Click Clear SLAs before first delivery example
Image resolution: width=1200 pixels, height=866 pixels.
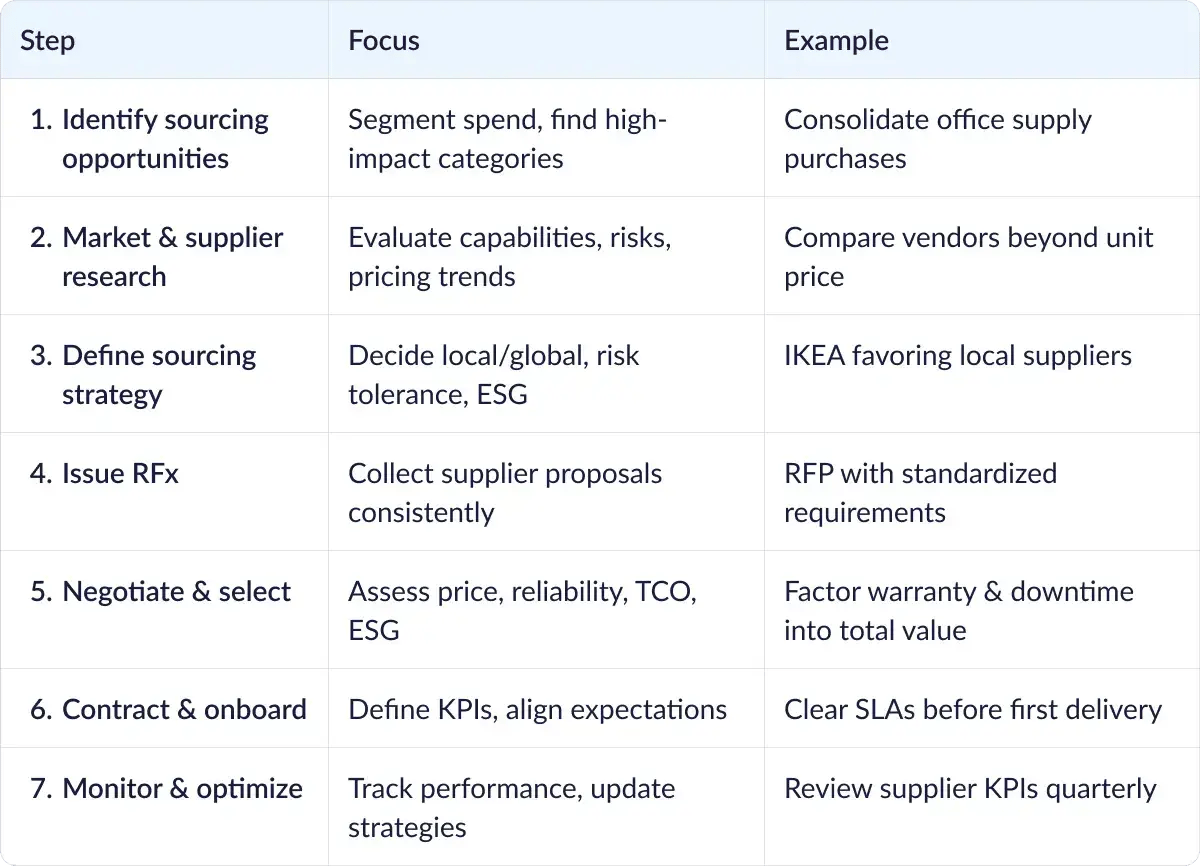pos(972,709)
